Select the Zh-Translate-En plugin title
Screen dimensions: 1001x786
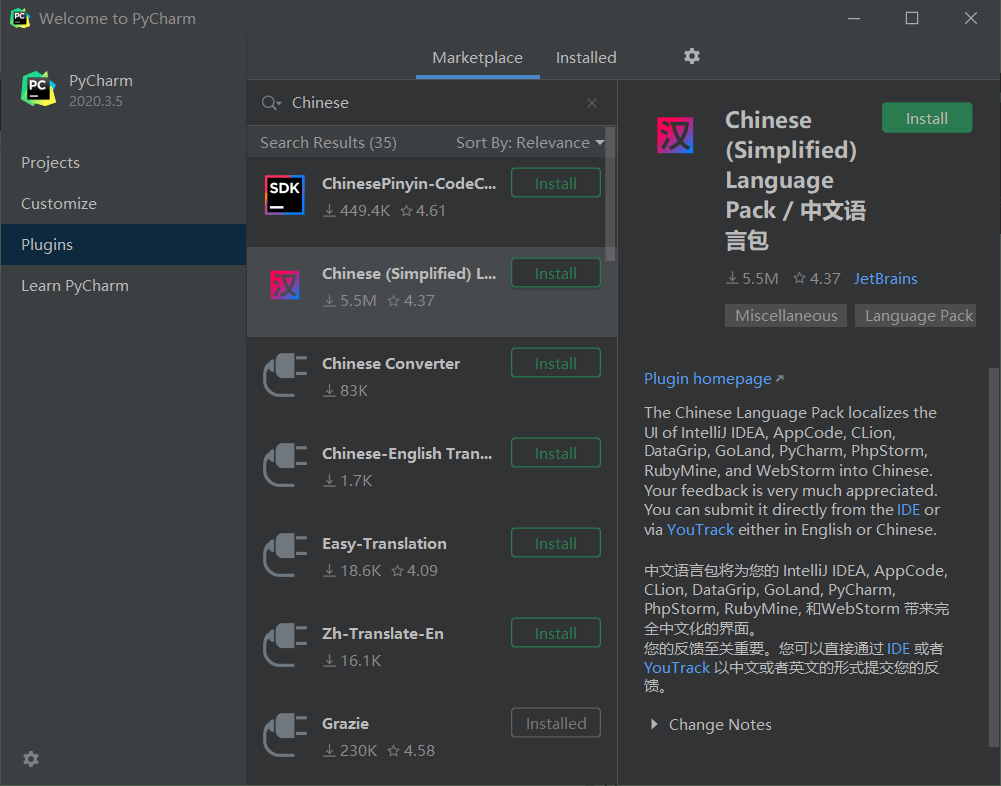pyautogui.click(x=382, y=634)
